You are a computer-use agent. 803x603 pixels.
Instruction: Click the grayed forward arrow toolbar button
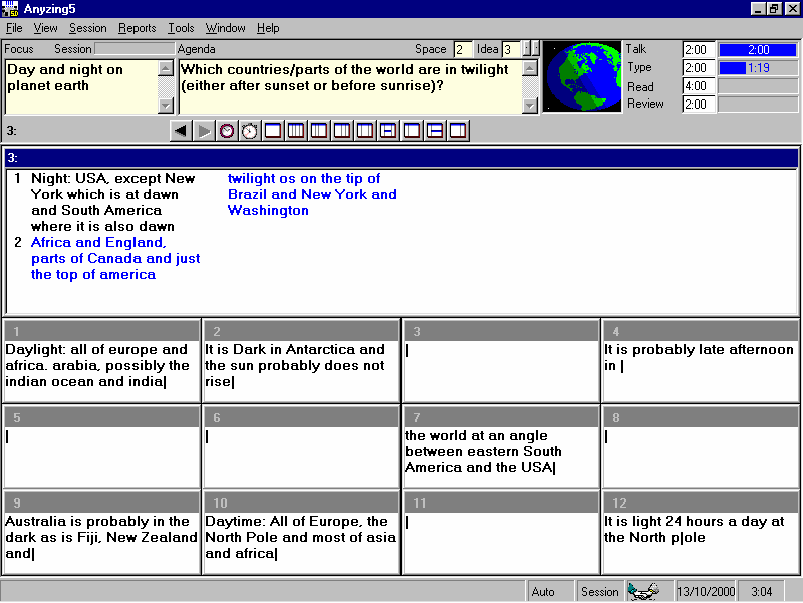pyautogui.click(x=204, y=131)
